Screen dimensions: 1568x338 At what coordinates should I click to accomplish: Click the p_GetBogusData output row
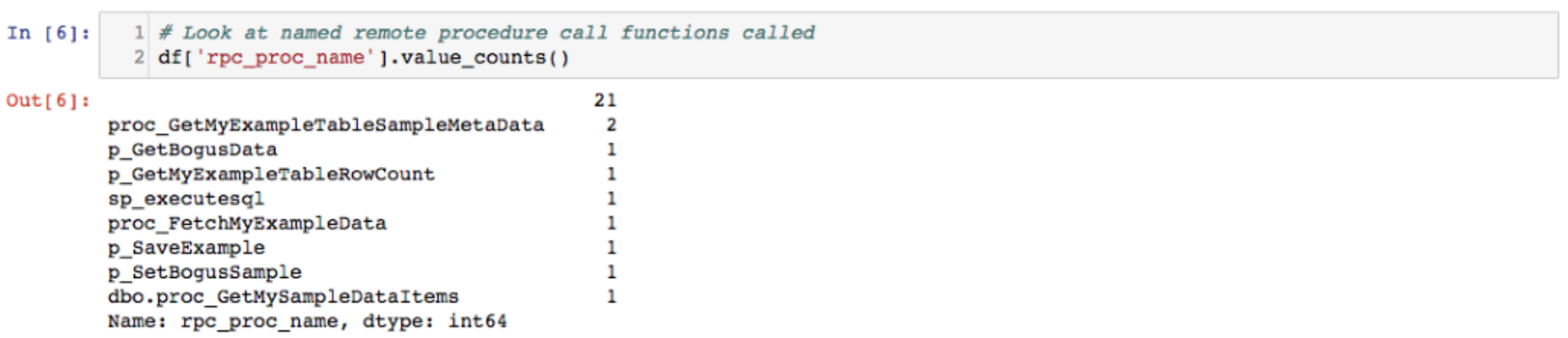coord(362,150)
